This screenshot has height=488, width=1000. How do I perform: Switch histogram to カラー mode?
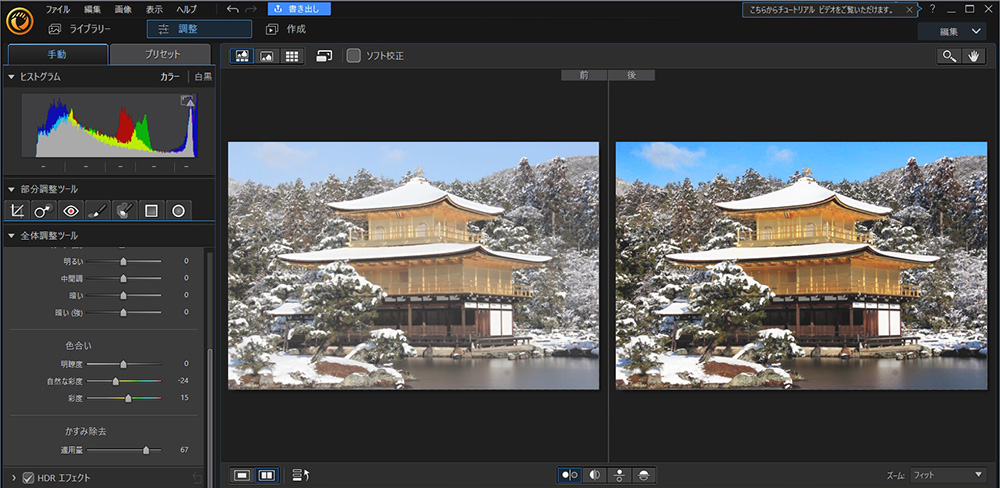coord(170,77)
